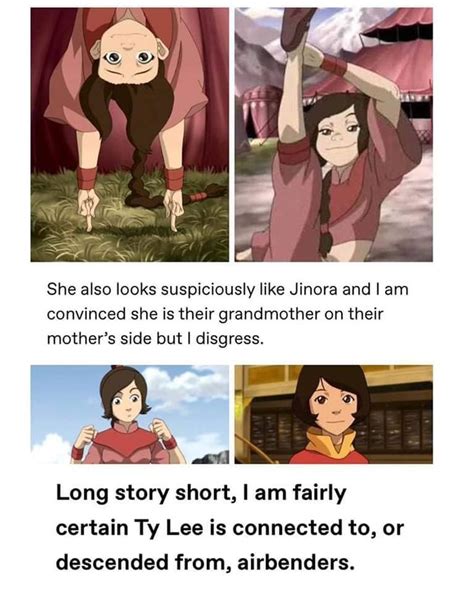
Task: Open the short-haired girl against sky image
Action: click(130, 414)
